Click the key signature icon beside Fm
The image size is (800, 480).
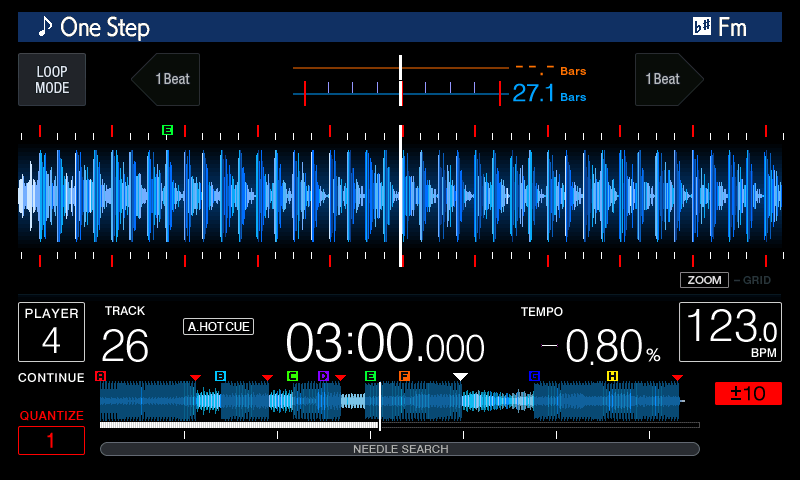702,27
